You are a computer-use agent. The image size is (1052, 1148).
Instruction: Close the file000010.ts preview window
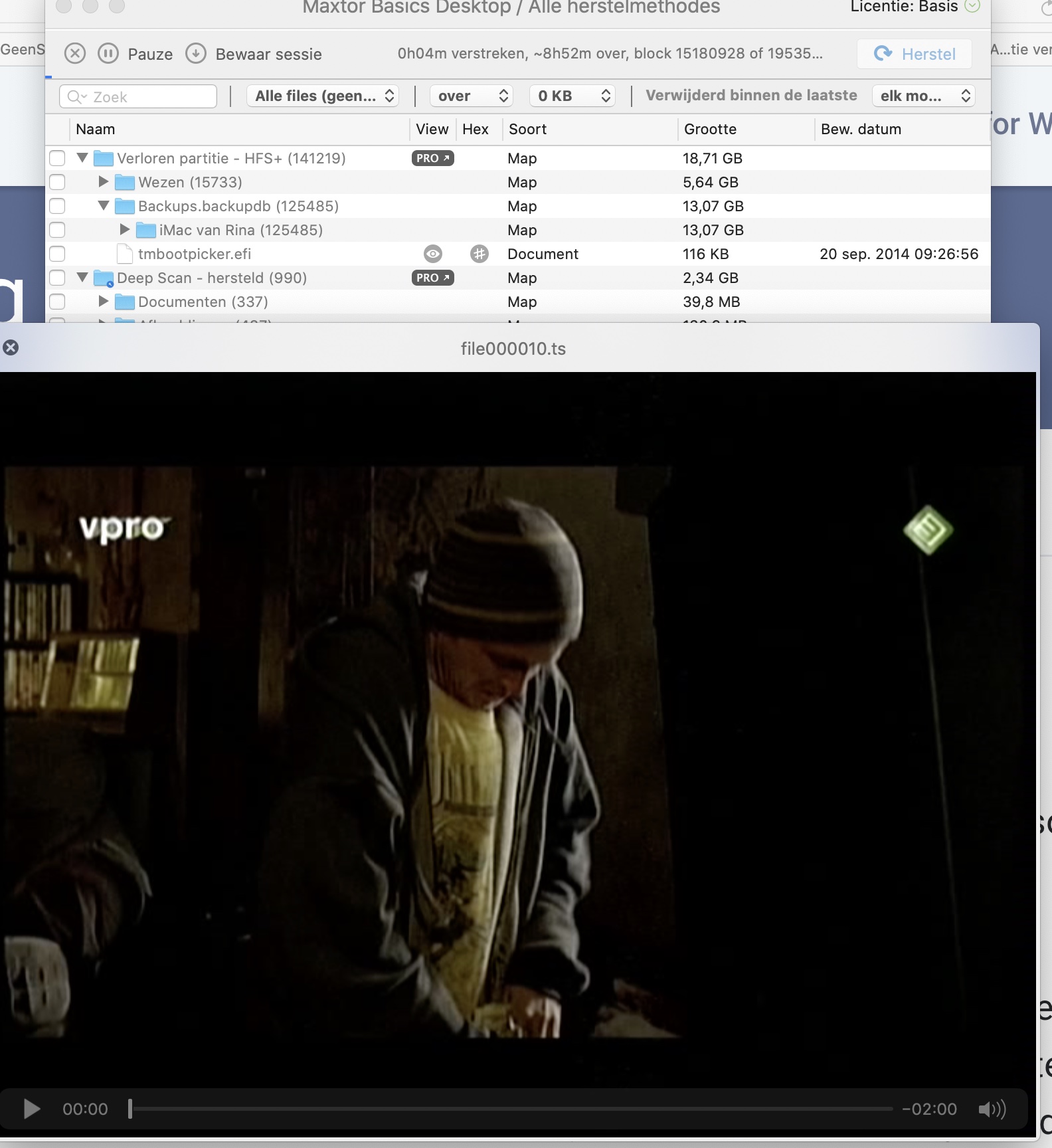coord(11,347)
